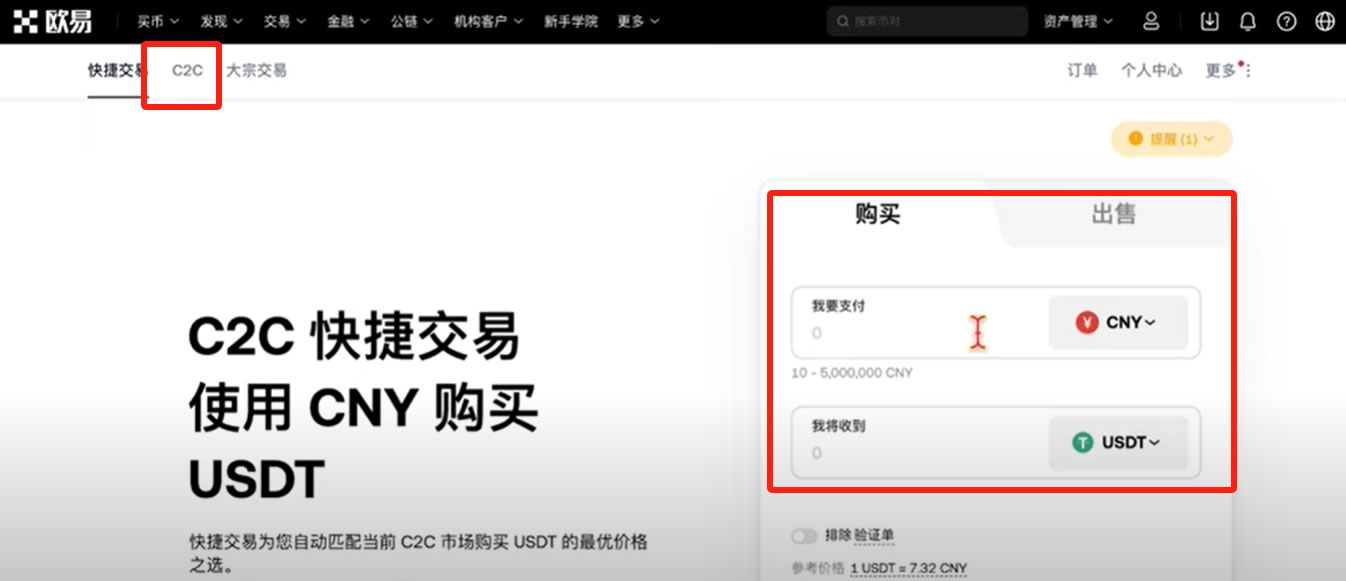This screenshot has width=1346, height=581.
Task: Click the download app icon
Action: click(x=1210, y=21)
